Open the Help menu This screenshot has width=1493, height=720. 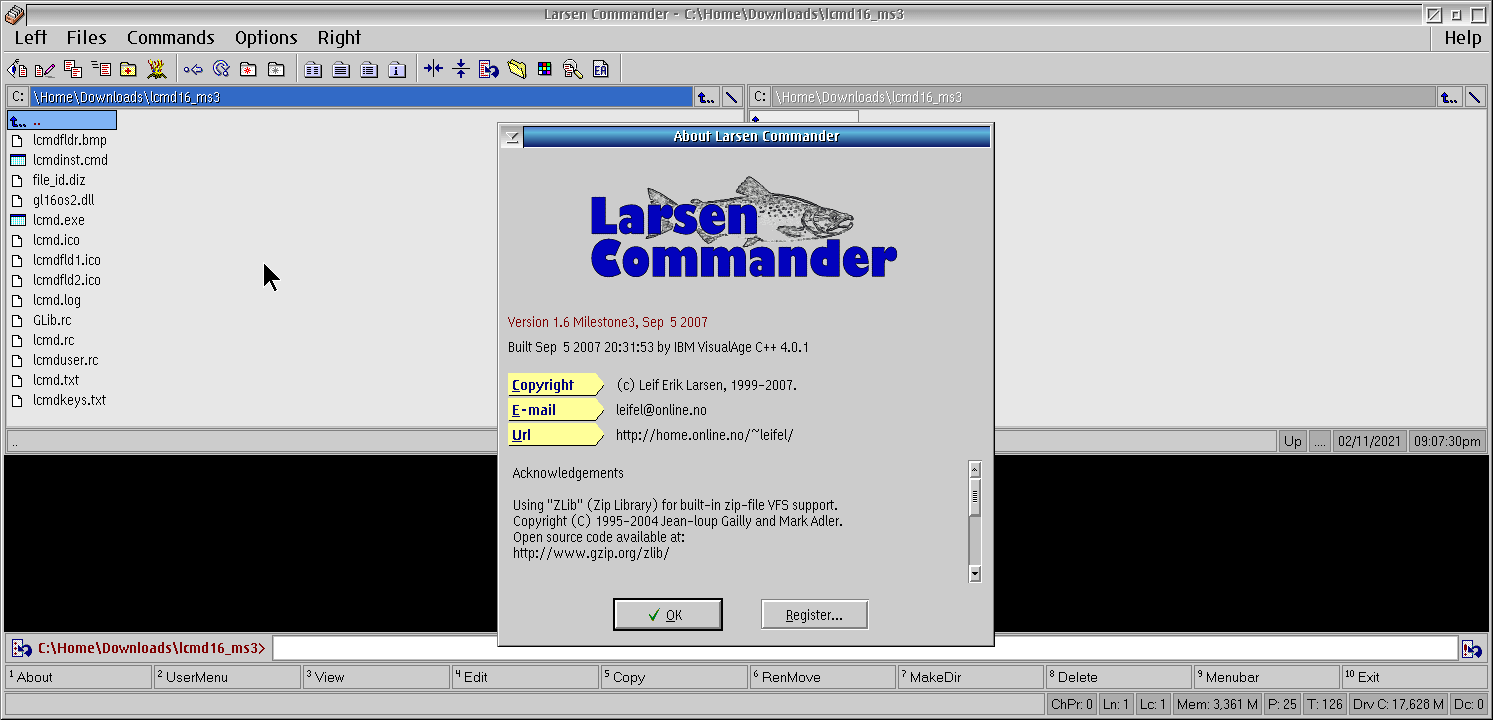coord(1463,38)
